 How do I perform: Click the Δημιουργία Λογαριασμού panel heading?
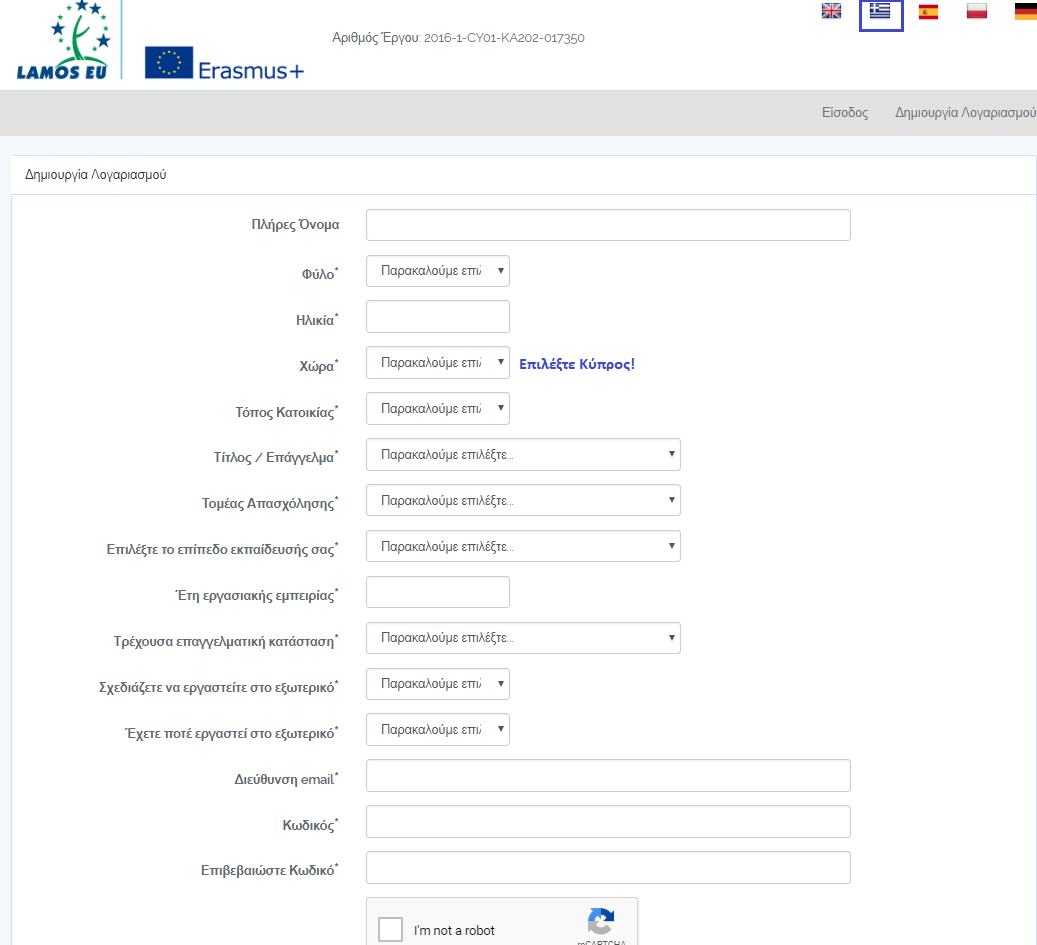pyautogui.click(x=96, y=175)
